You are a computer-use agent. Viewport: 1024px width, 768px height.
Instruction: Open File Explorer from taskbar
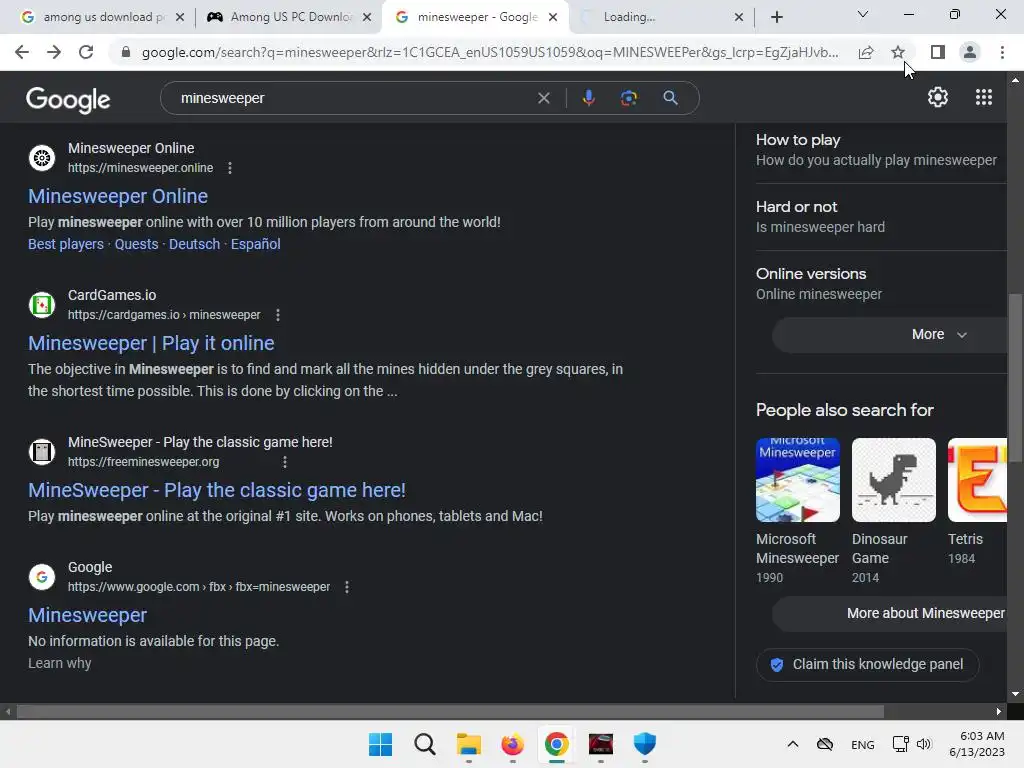pyautogui.click(x=468, y=744)
